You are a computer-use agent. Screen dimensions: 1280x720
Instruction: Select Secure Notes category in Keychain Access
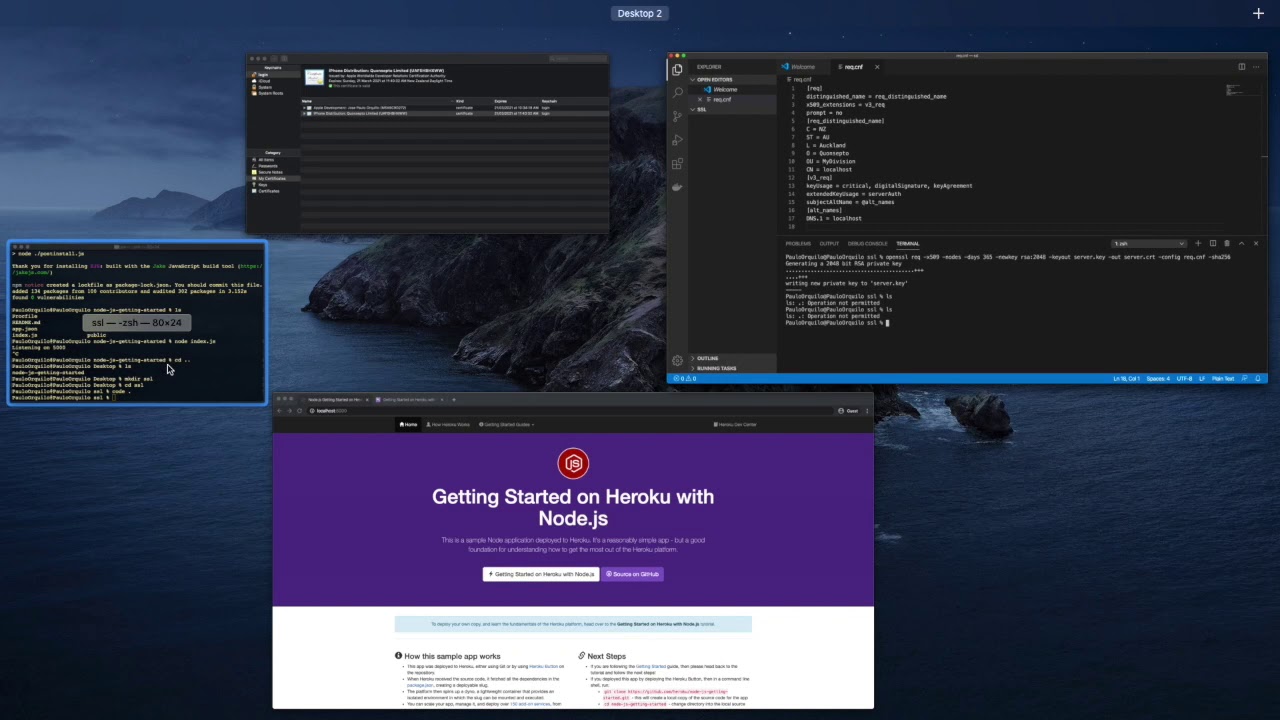pos(270,172)
